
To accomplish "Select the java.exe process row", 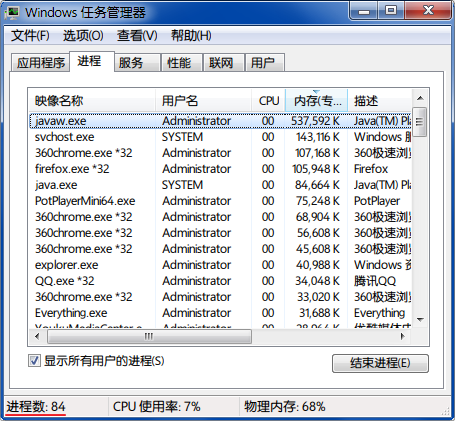I will (x=220, y=185).
